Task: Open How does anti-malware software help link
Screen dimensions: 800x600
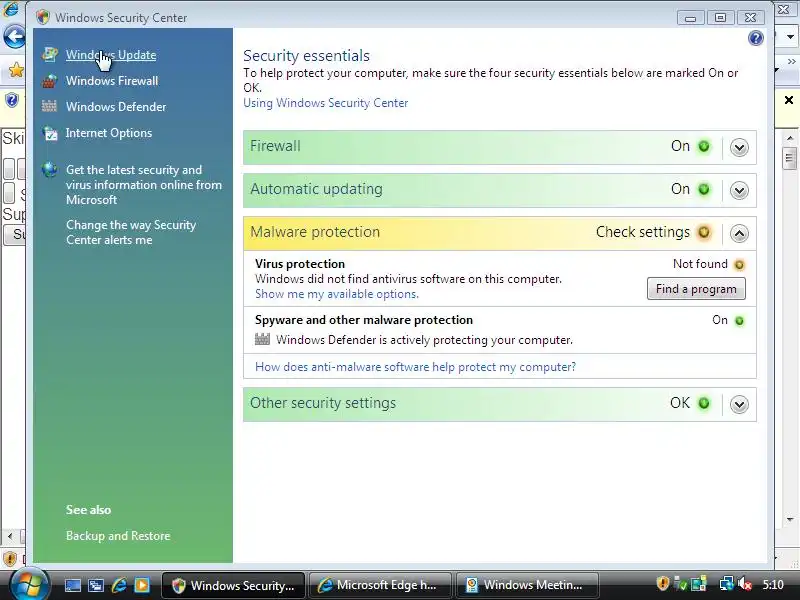Action: pos(415,367)
